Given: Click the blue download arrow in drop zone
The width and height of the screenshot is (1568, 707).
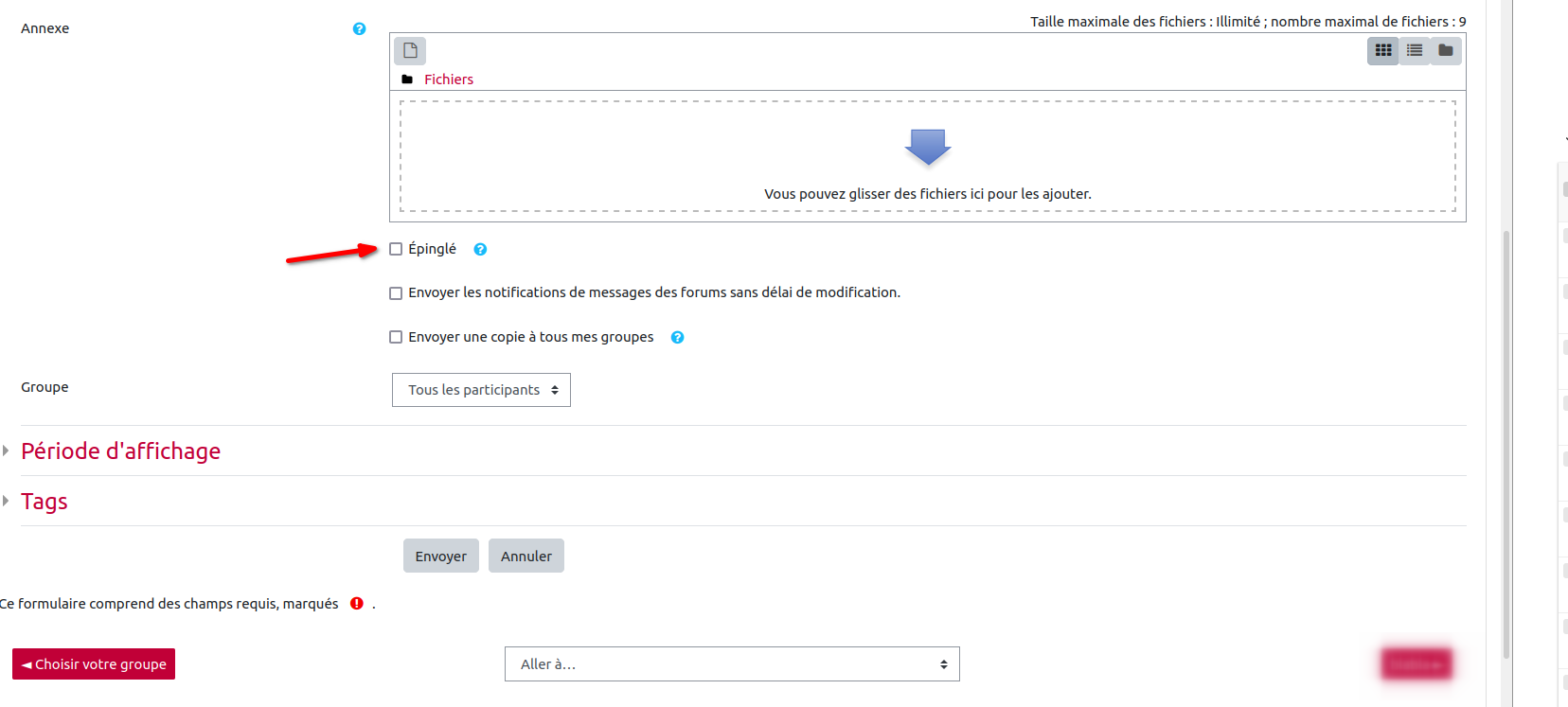Looking at the screenshot, I should (927, 147).
